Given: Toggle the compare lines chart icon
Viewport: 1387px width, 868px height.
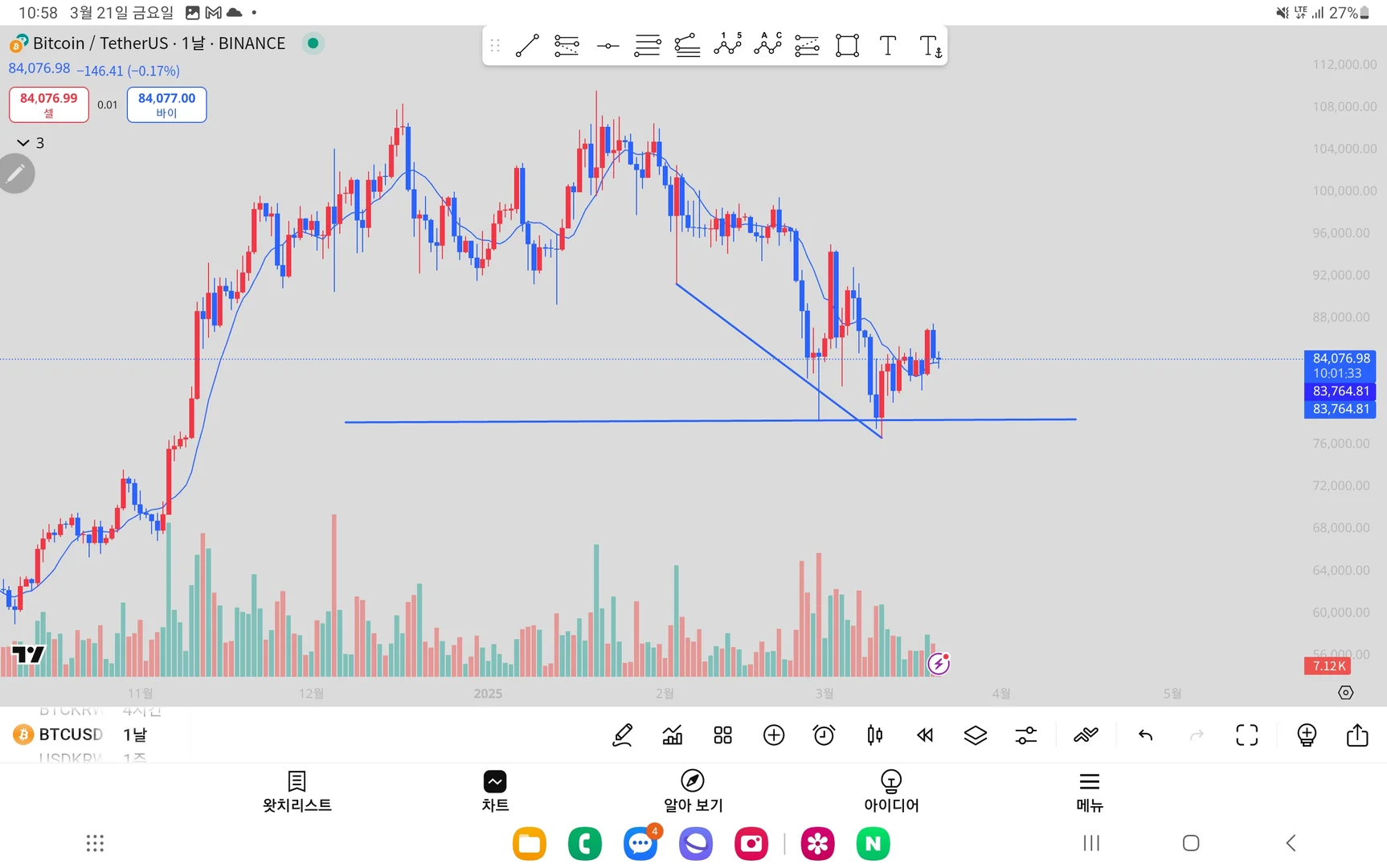Looking at the screenshot, I should click(x=1086, y=735).
